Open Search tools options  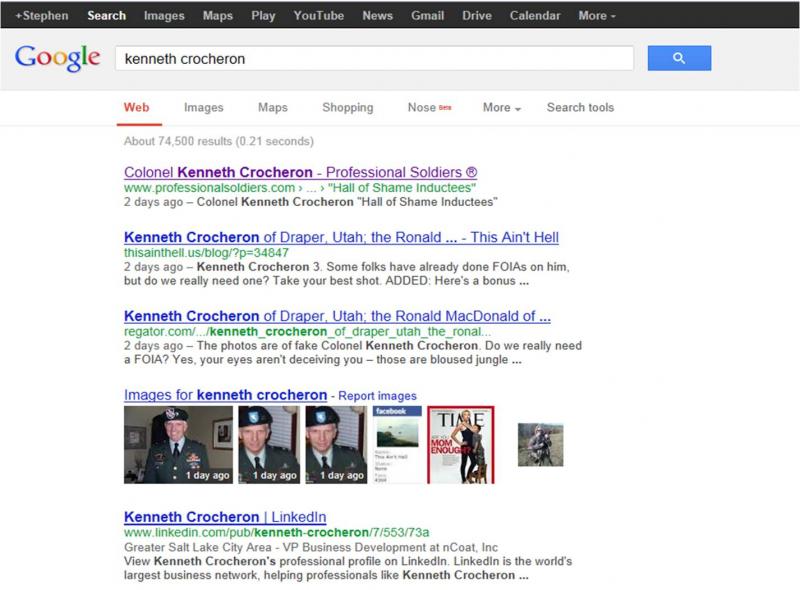pyautogui.click(x=580, y=107)
